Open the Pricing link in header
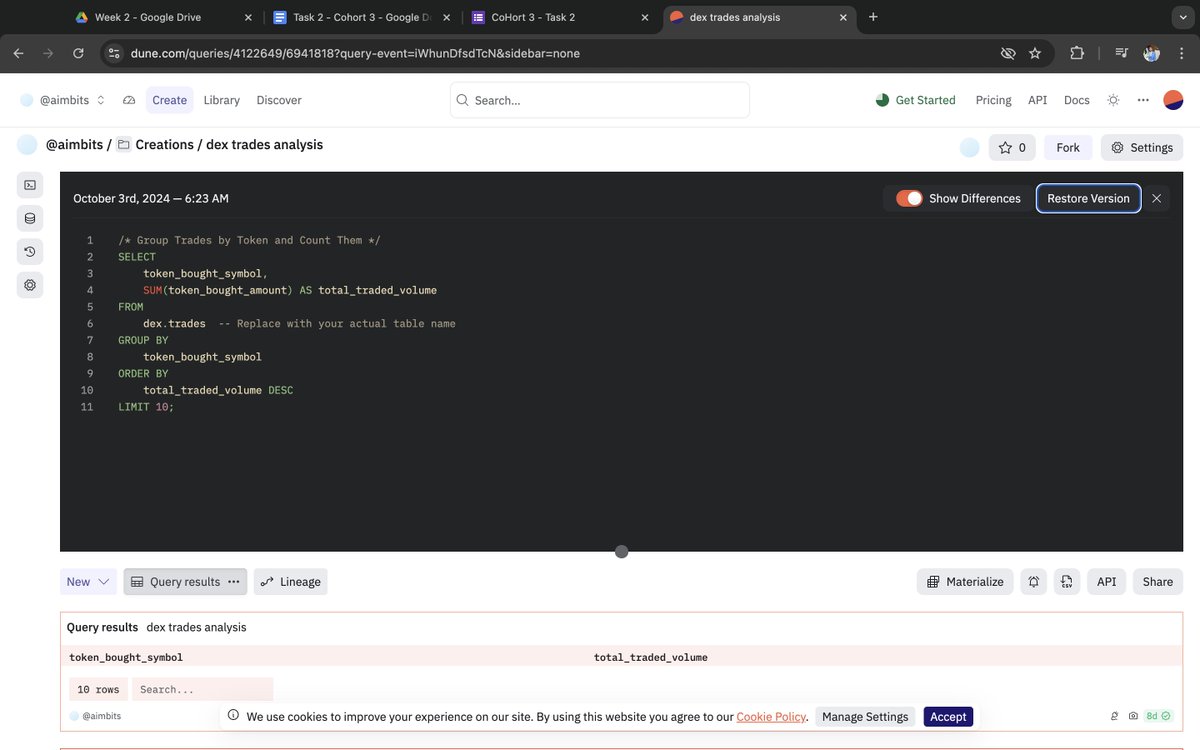This screenshot has width=1200, height=750. tap(993, 100)
